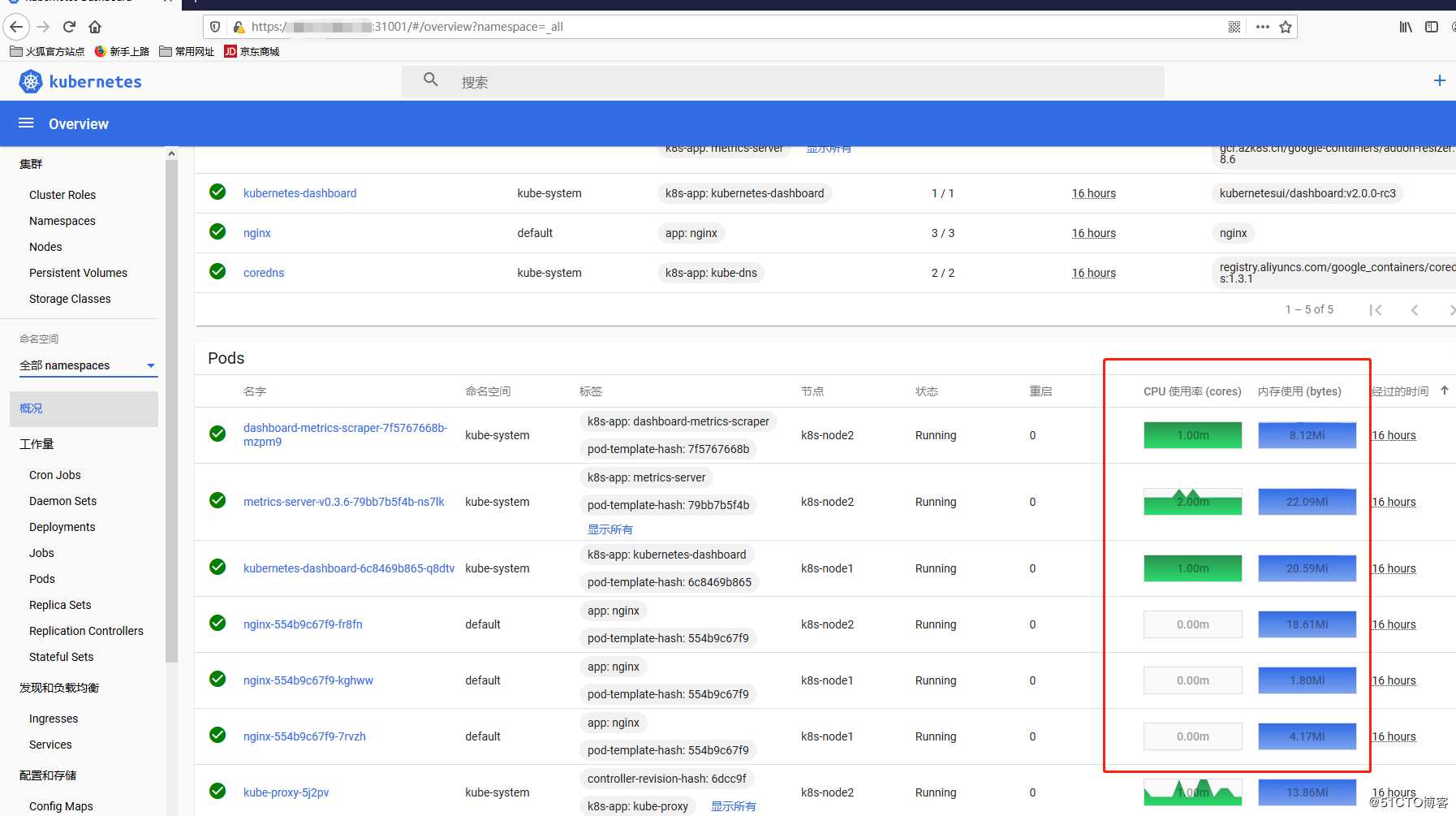Click the insecure connection lock icon
Screen dimensions: 1456x816
click(x=239, y=27)
